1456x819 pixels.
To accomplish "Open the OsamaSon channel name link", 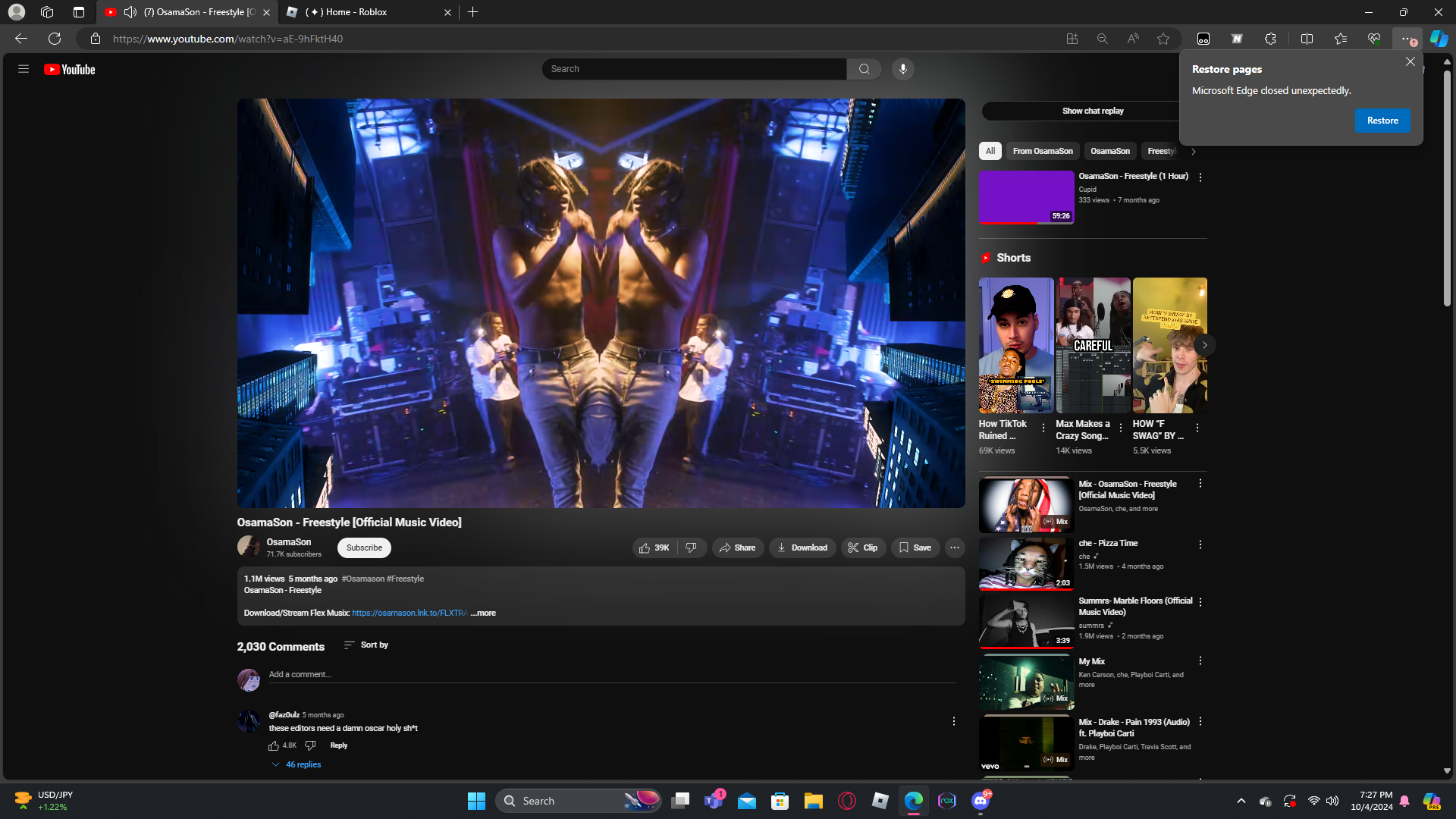I will point(289,542).
